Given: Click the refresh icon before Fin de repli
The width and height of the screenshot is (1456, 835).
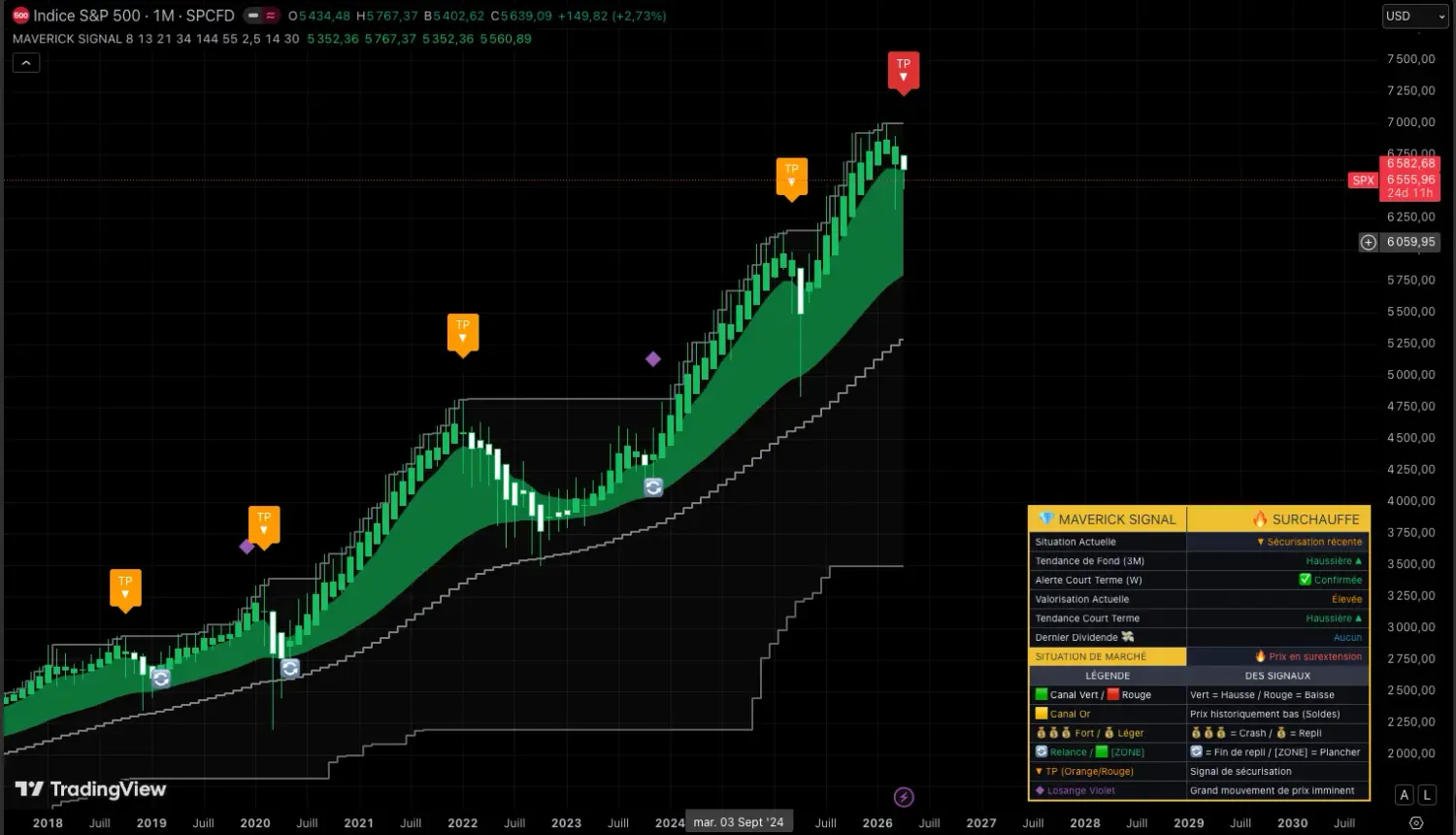Looking at the screenshot, I should click(1197, 751).
